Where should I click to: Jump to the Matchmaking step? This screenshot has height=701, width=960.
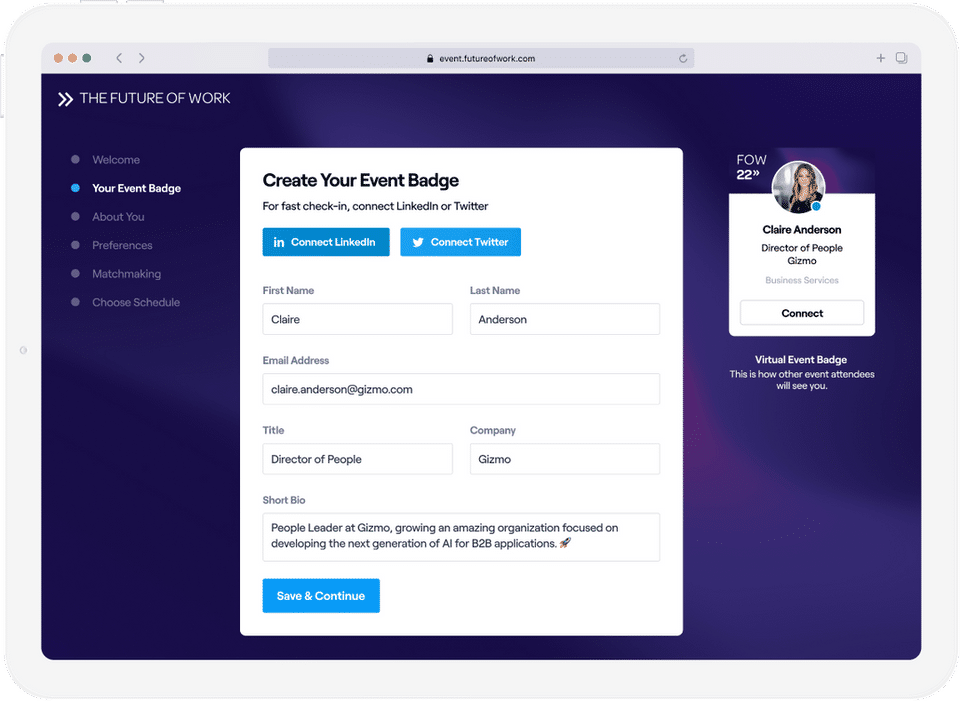tap(126, 274)
